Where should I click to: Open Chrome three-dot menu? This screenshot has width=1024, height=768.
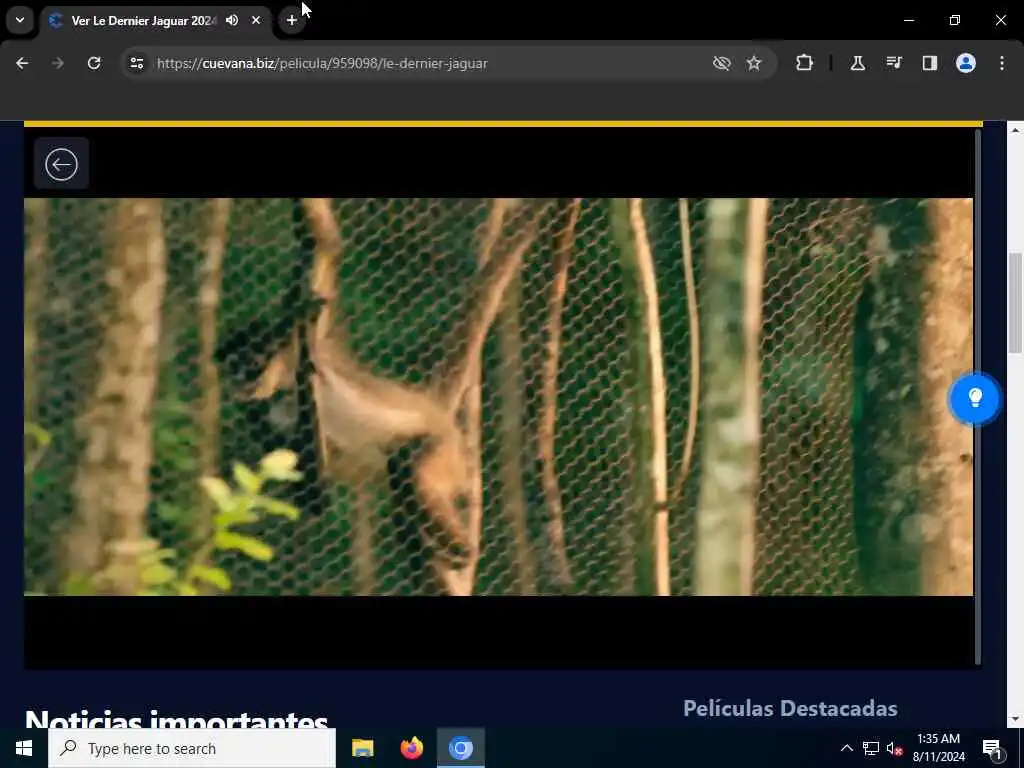tap(1002, 63)
